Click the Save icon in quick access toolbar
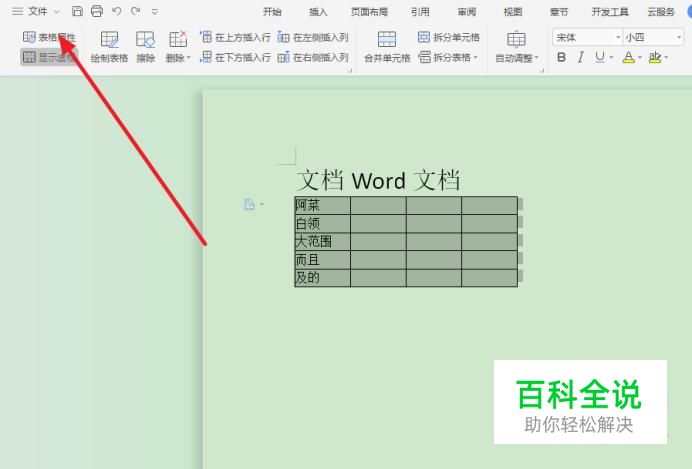This screenshot has width=692, height=469. click(x=77, y=11)
